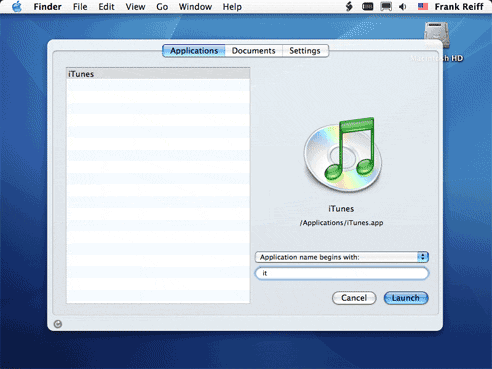Open the View menu
492x369 pixels.
(x=135, y=7)
